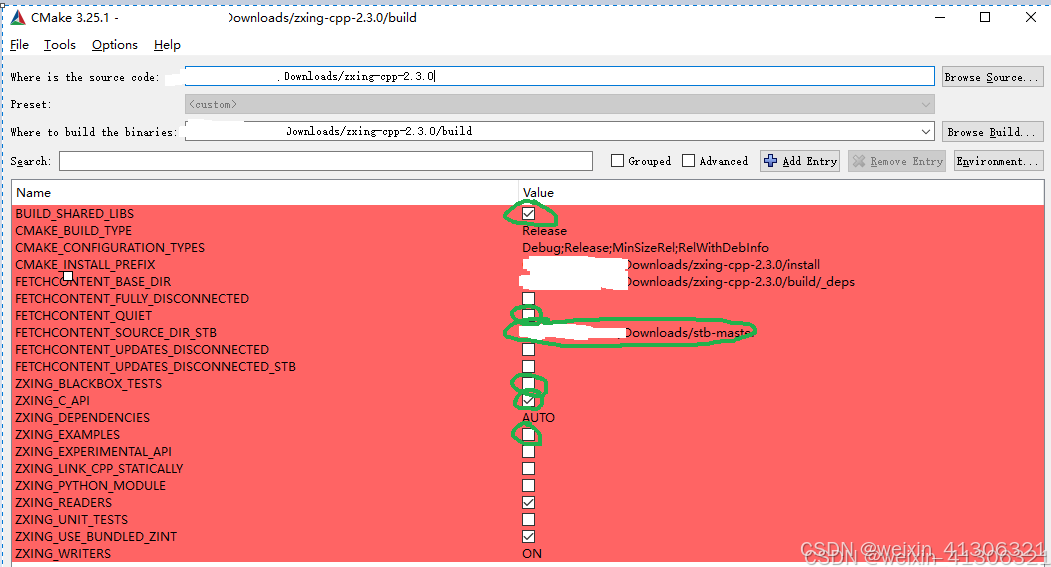The height and width of the screenshot is (567, 1051).
Task: Click the AUTO value of ZXING_DEPENDENCIES
Action: point(538,418)
